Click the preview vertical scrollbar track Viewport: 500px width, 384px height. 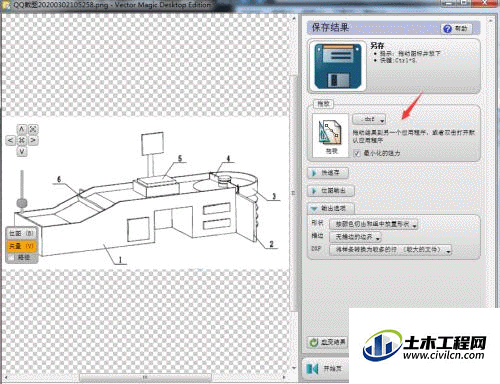(x=294, y=192)
